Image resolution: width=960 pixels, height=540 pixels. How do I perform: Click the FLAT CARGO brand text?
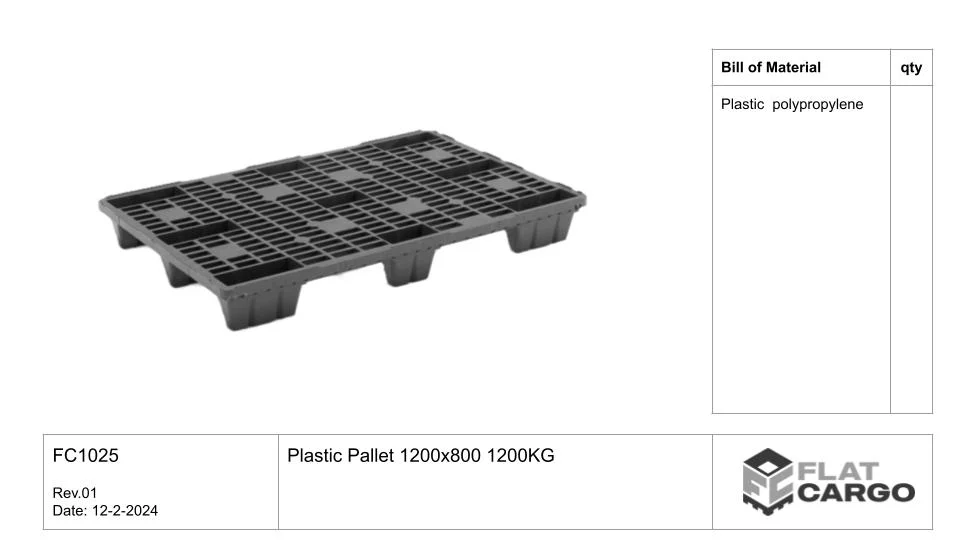[856, 482]
